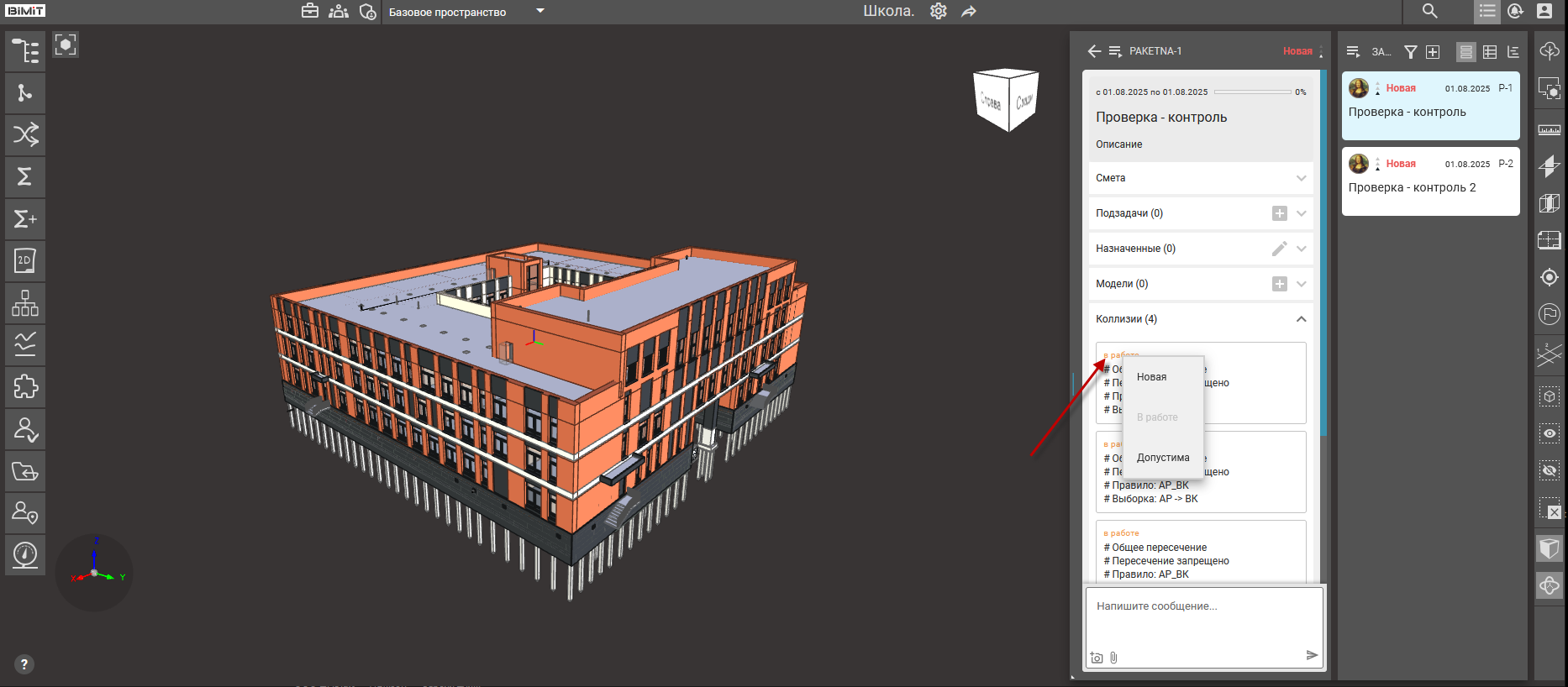Switch task list to table view
The image size is (1568, 687).
click(1490, 52)
